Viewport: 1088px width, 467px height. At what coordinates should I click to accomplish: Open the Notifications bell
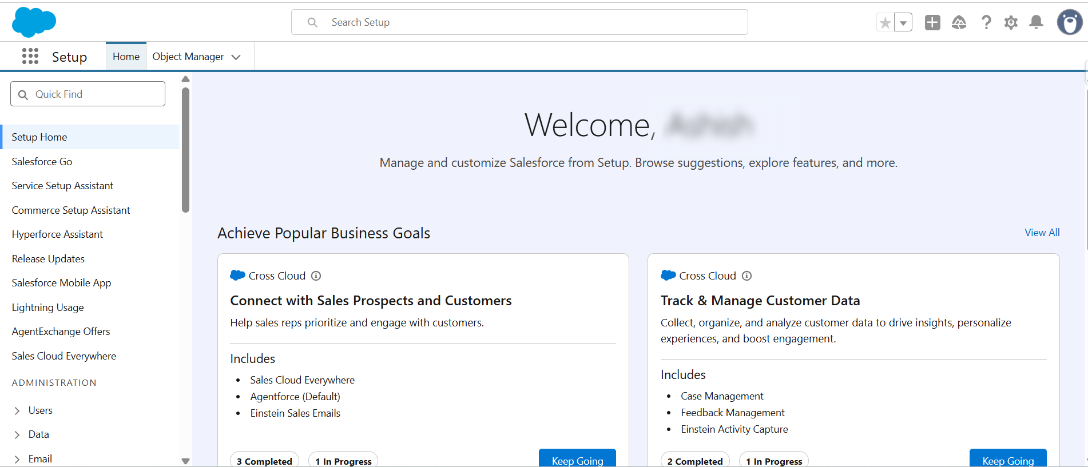coord(1036,23)
